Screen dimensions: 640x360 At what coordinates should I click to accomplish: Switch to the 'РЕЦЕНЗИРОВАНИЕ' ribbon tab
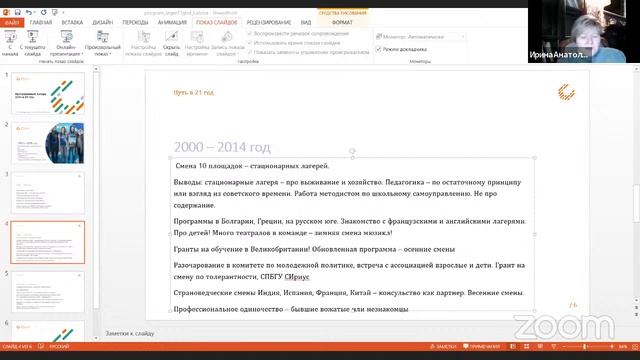(x=269, y=22)
